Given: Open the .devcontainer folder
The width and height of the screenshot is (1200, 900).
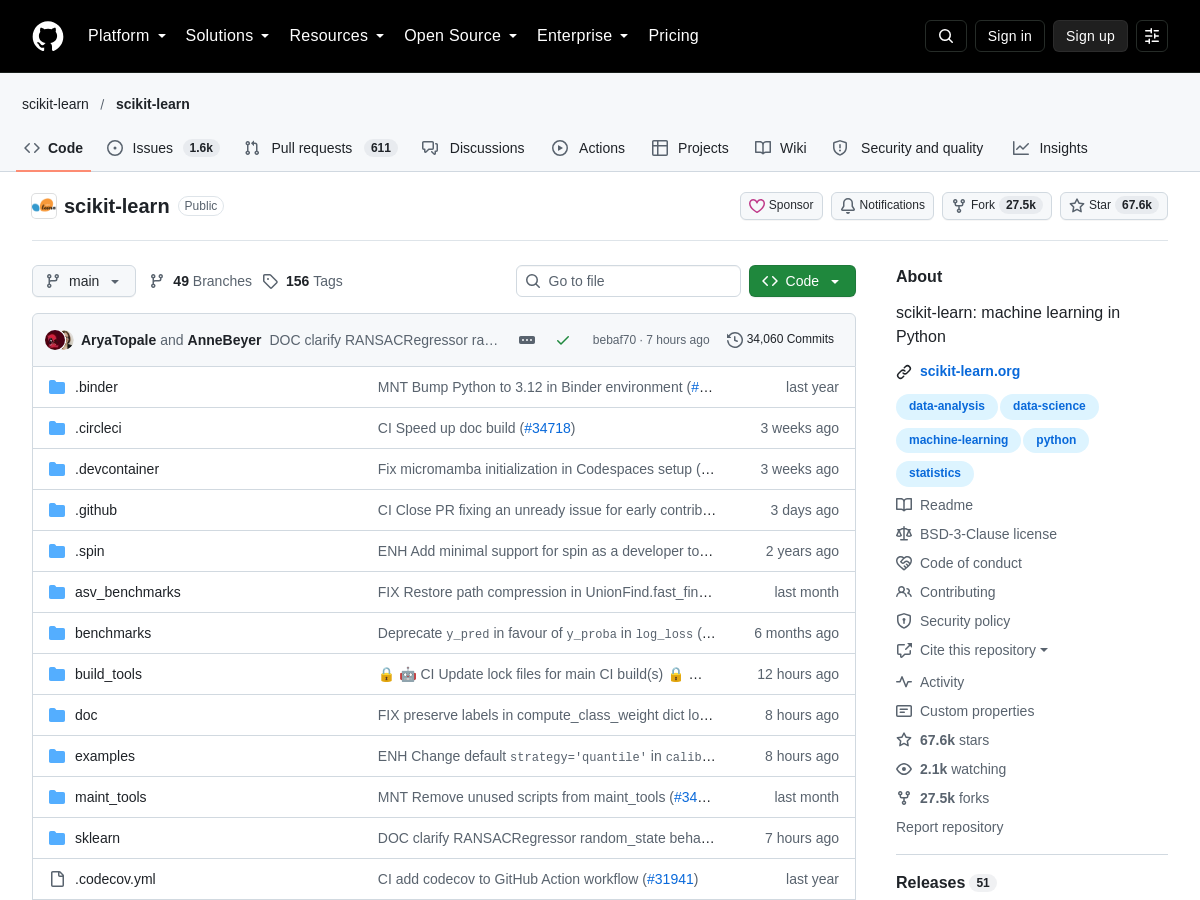Looking at the screenshot, I should tap(117, 469).
